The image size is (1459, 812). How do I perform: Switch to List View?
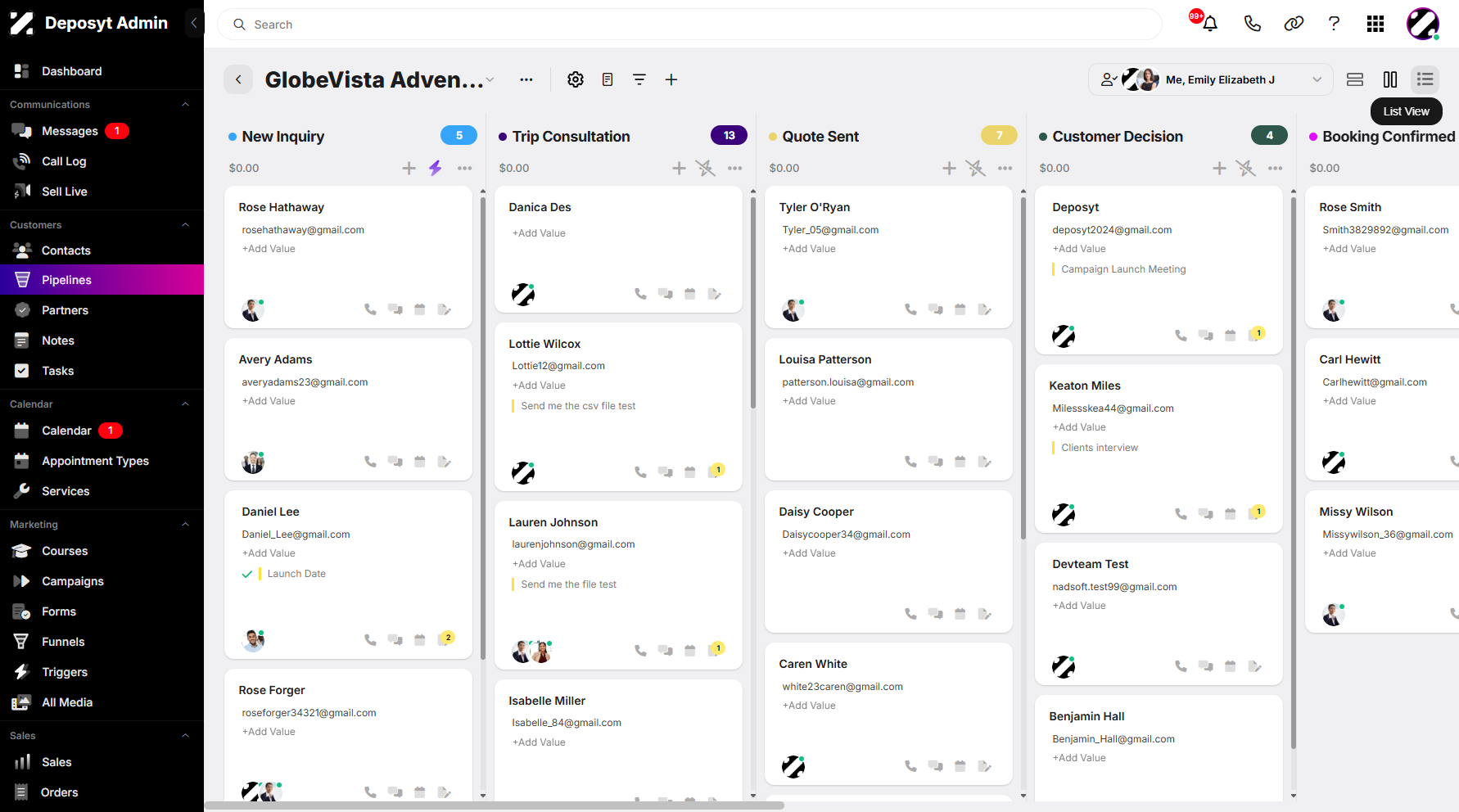point(1425,79)
